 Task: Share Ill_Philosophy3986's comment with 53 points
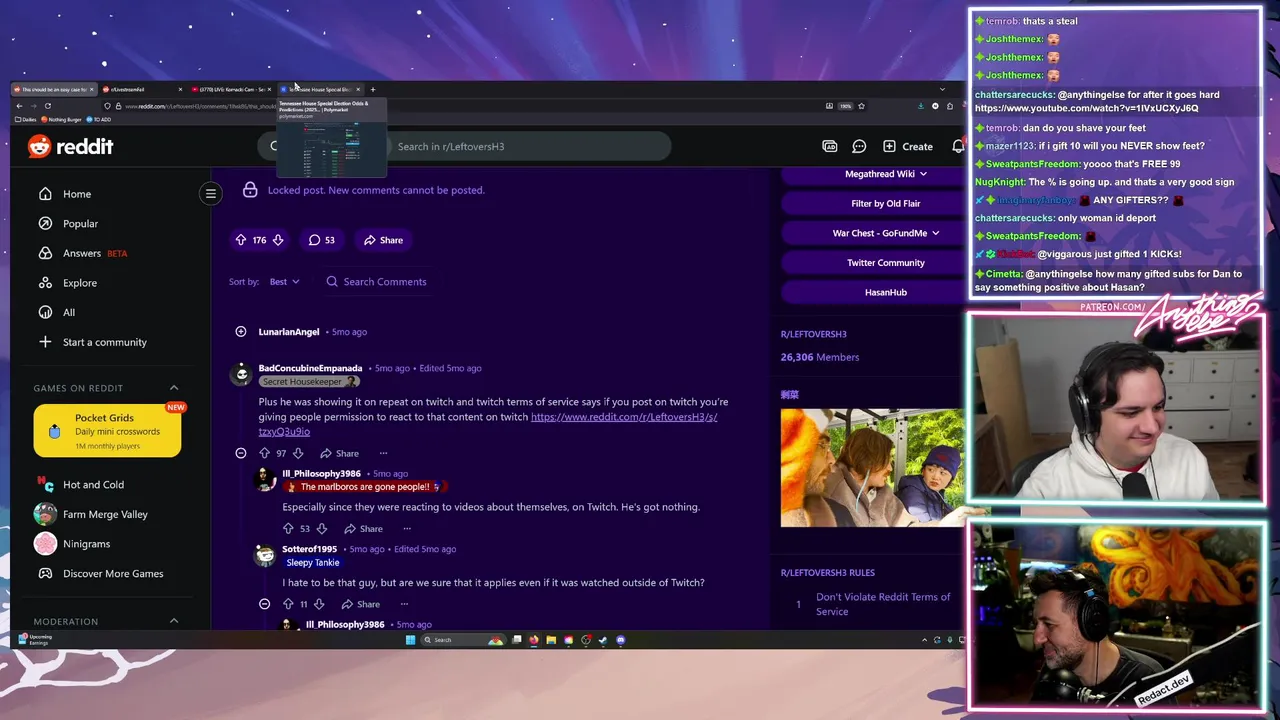pos(362,528)
